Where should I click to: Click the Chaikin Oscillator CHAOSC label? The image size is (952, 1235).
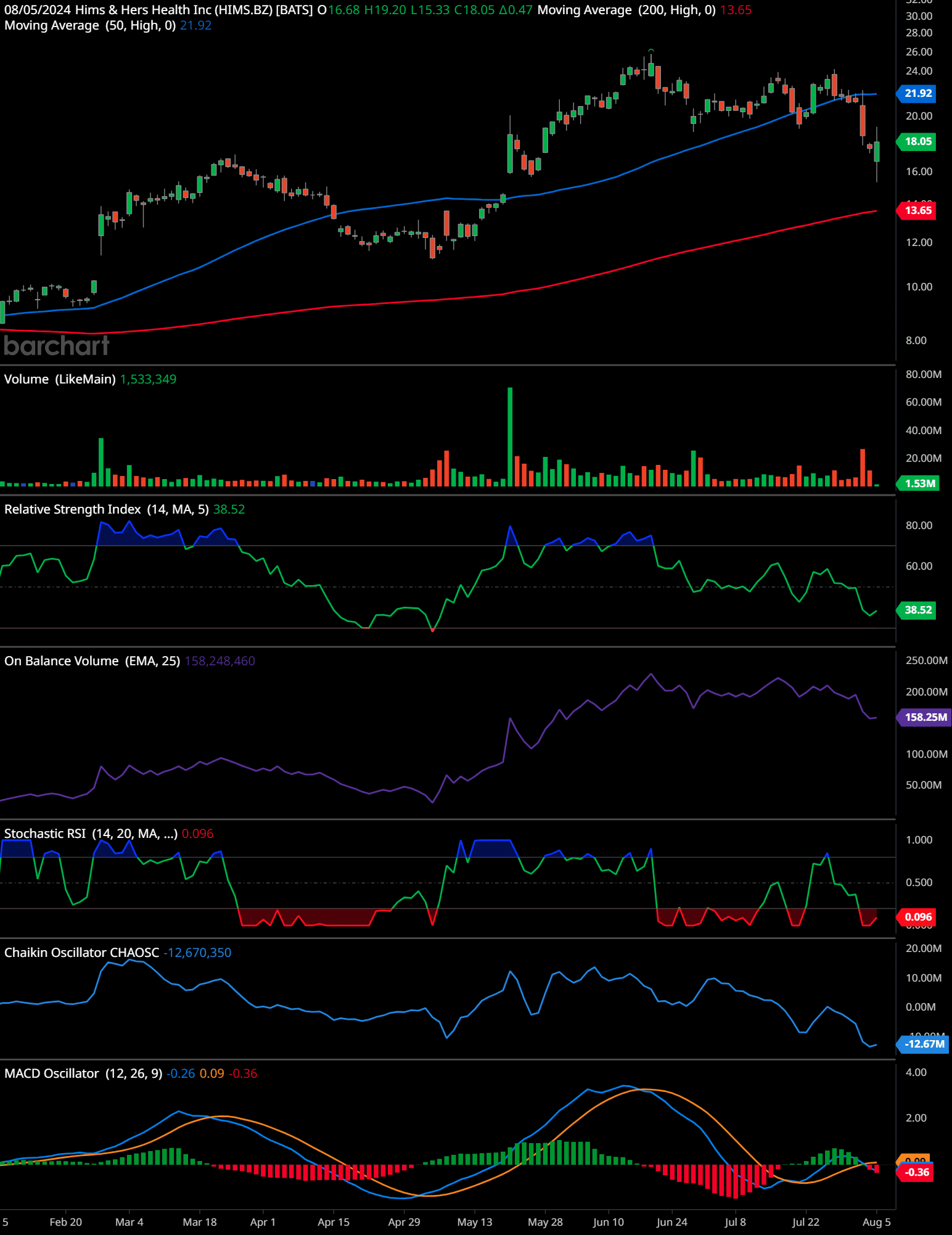click(x=81, y=953)
